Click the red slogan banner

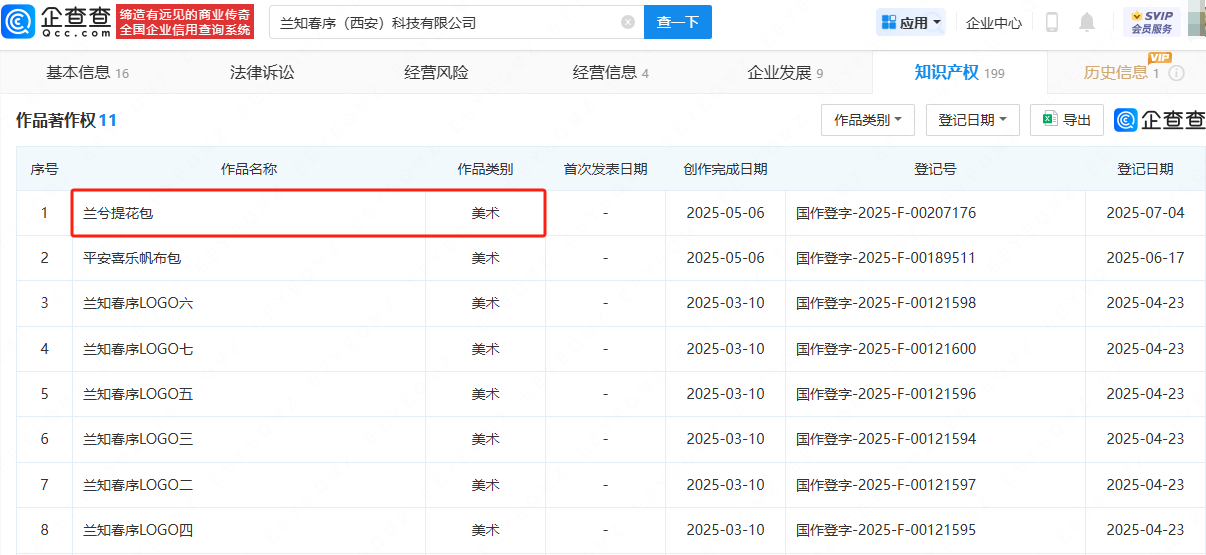click(185, 22)
